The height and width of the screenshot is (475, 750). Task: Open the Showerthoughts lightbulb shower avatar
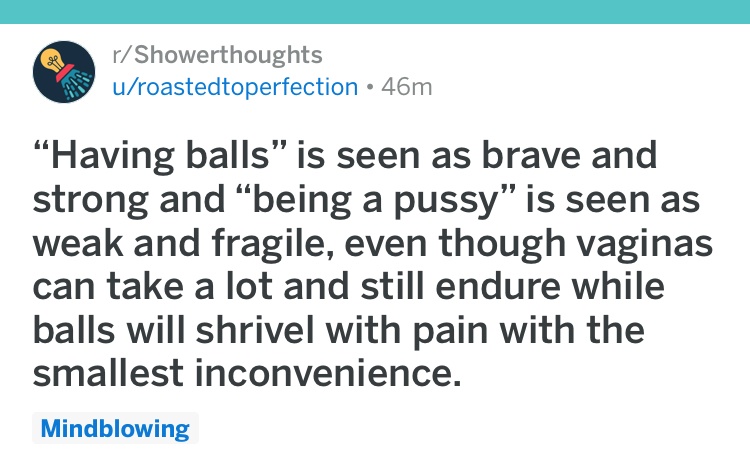pyautogui.click(x=64, y=72)
